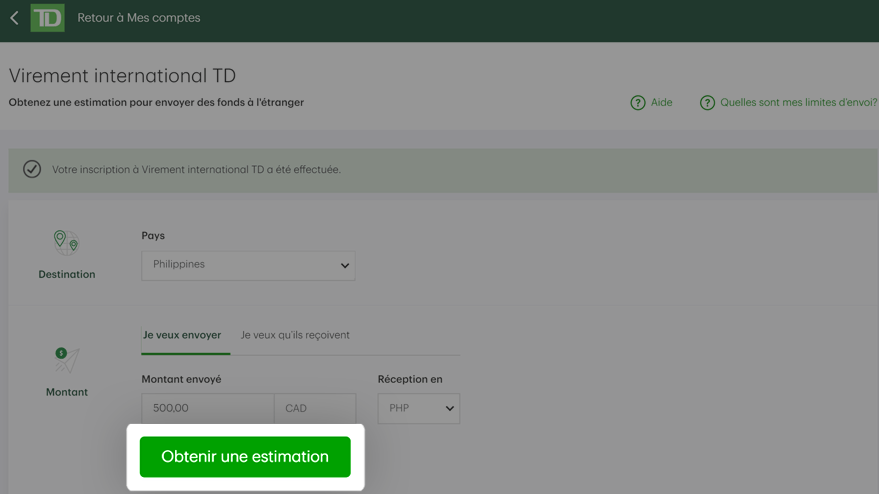Click the registration confirmation message banner
879x494 pixels.
pyautogui.click(x=443, y=170)
